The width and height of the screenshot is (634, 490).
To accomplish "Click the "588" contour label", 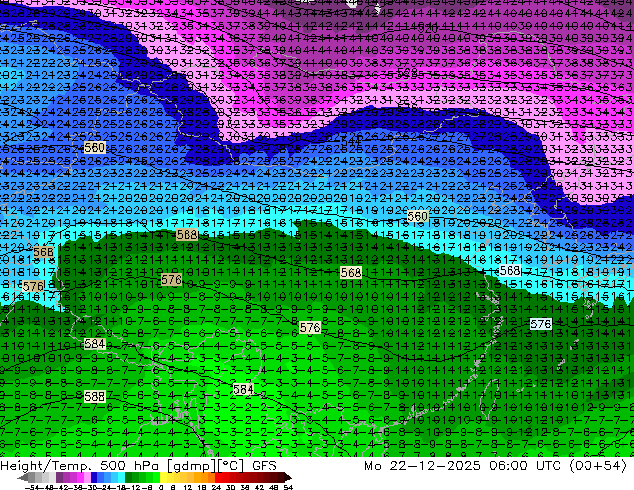I will [x=95, y=397].
